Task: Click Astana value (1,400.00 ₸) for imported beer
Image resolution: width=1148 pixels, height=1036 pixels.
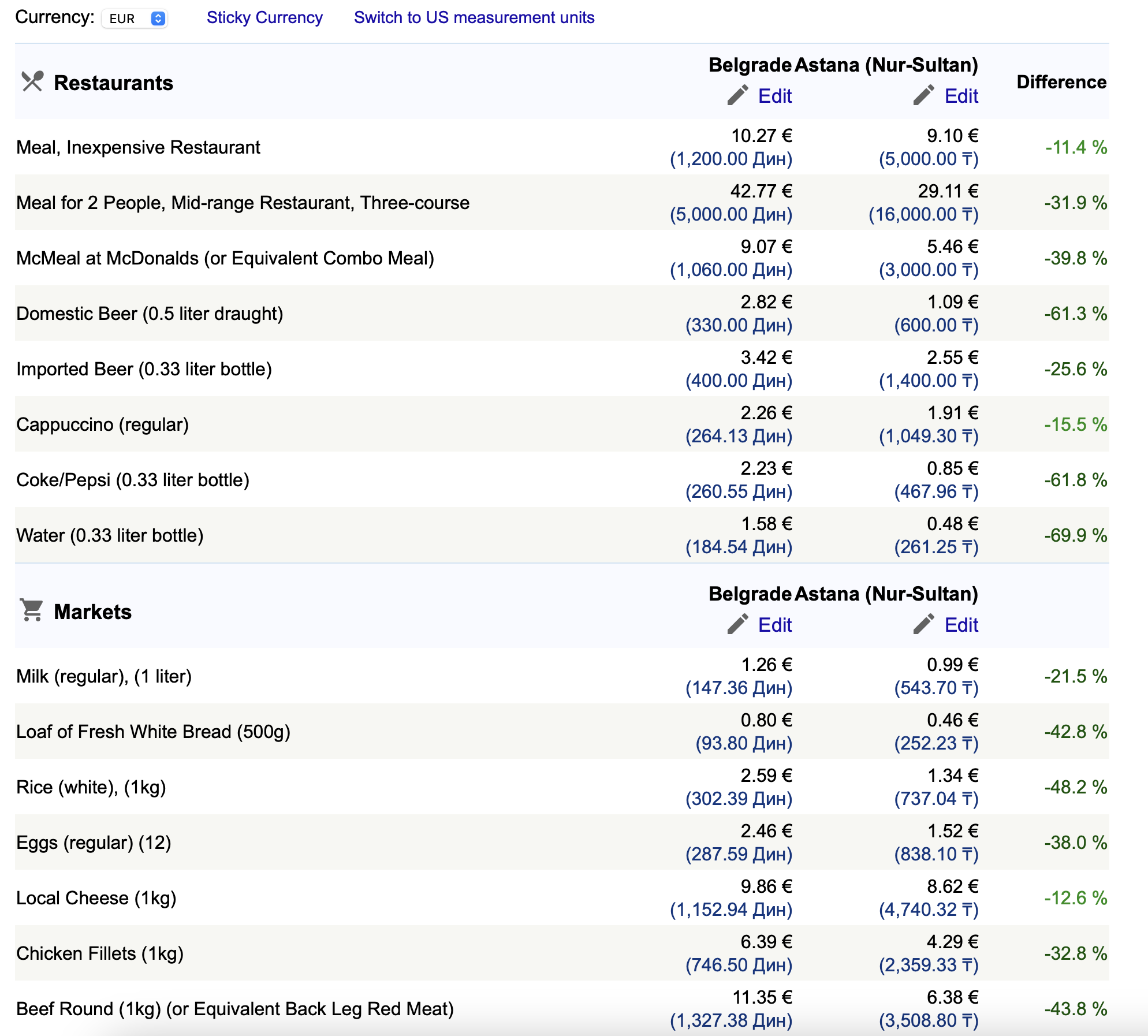Action: point(929,381)
